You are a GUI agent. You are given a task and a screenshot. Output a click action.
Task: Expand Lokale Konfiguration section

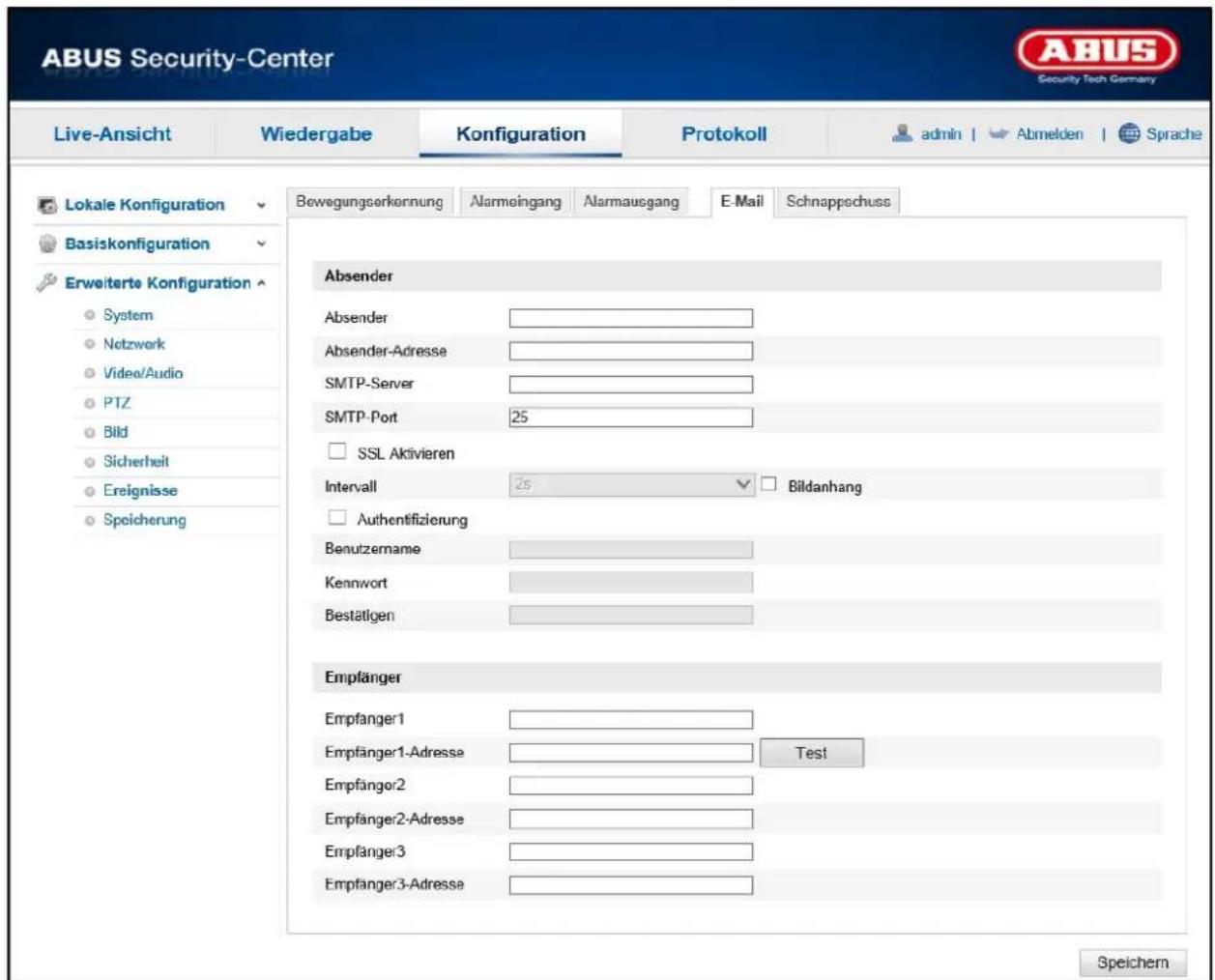pyautogui.click(x=260, y=205)
